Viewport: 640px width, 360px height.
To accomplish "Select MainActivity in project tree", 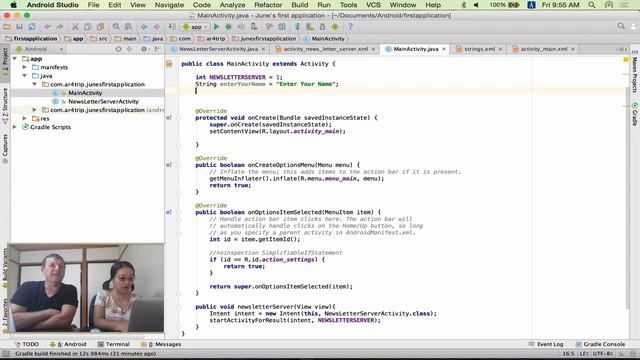I will [x=85, y=93].
